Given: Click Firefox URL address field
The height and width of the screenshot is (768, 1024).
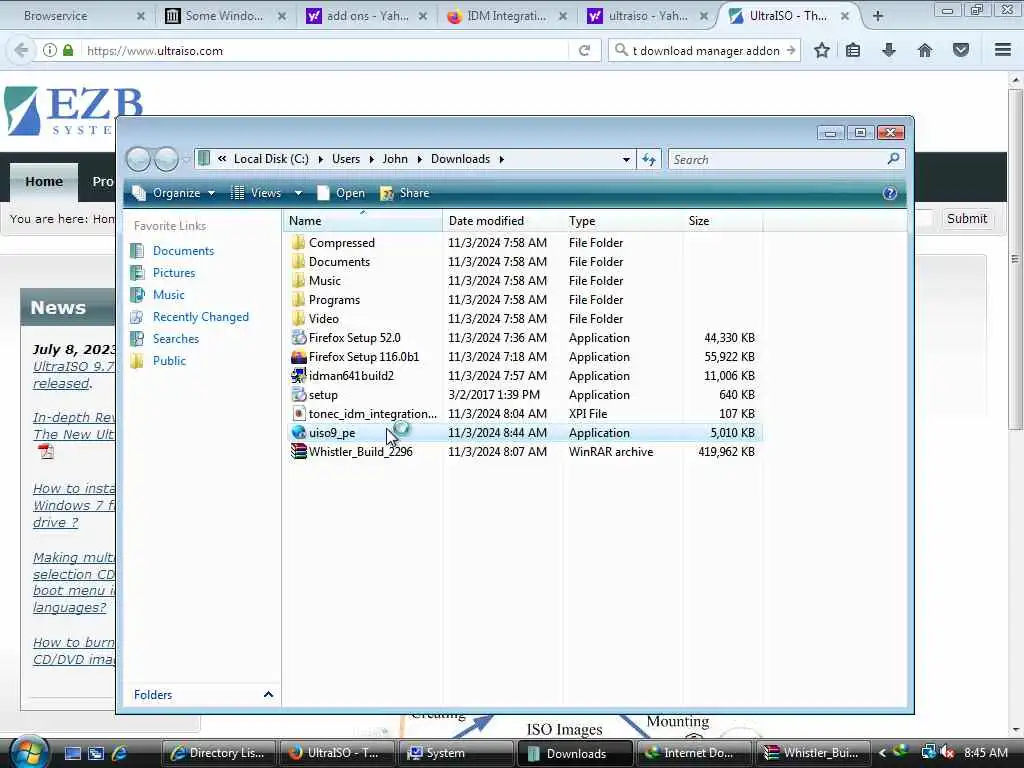Looking at the screenshot, I should click(x=325, y=50).
